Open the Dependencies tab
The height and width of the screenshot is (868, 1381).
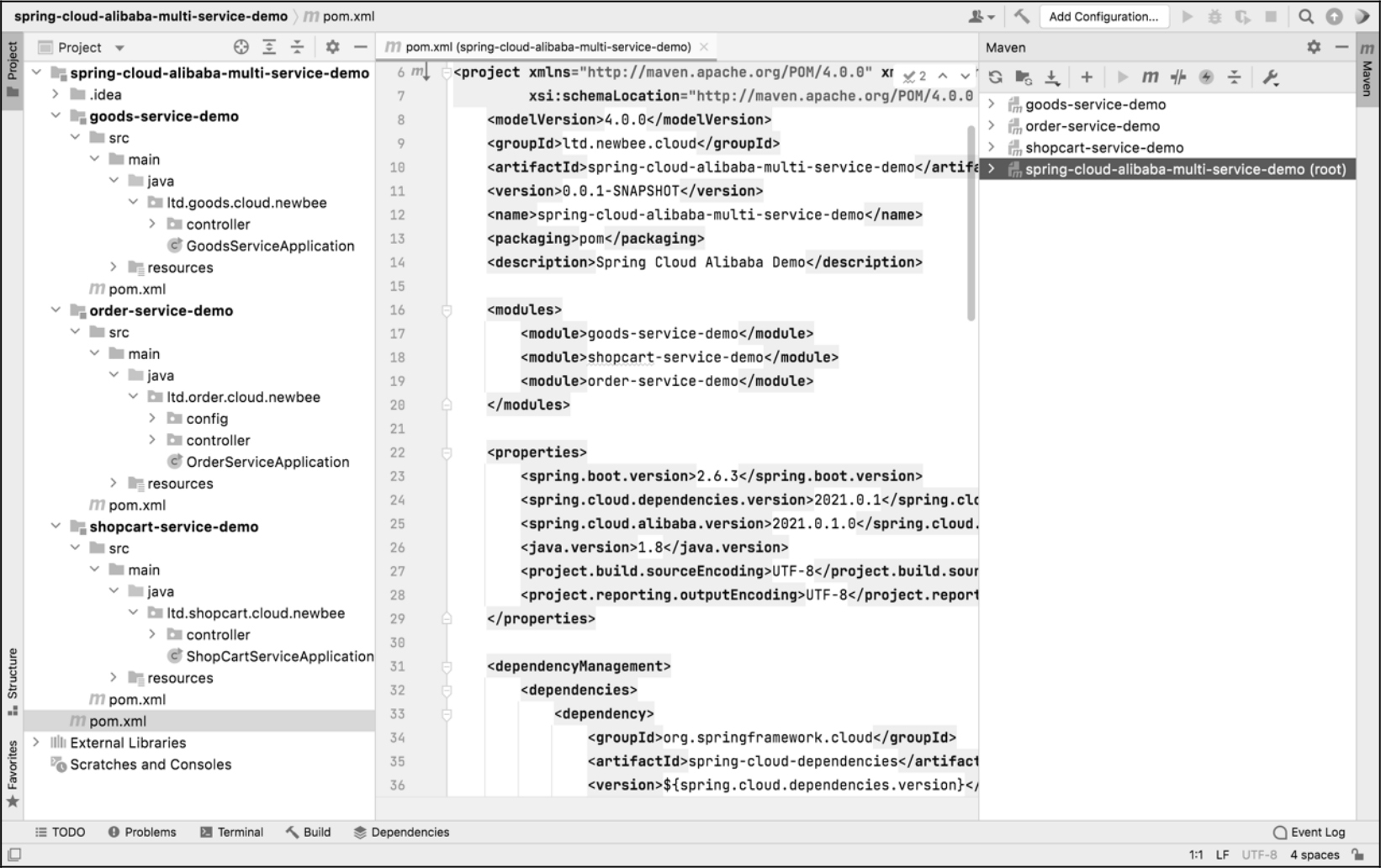(401, 832)
